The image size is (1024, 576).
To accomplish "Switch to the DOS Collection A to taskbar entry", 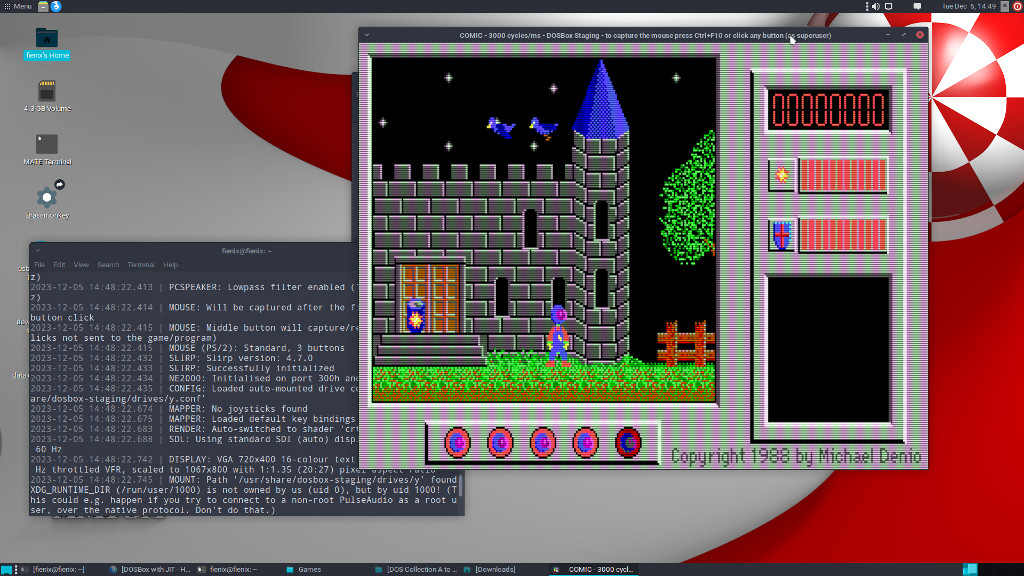I will coord(417,569).
